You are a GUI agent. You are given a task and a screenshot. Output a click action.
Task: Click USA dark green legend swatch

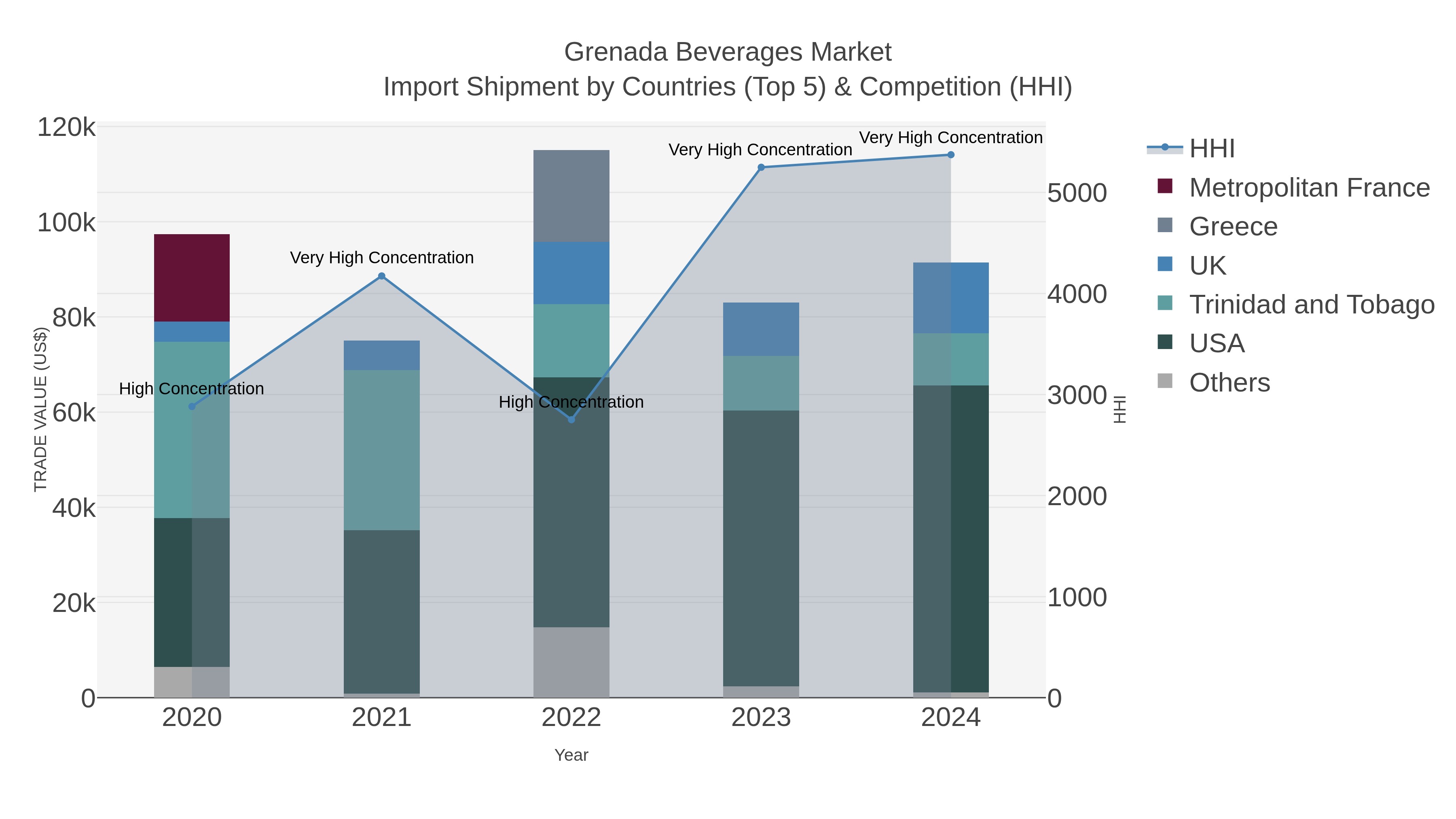pos(1165,342)
